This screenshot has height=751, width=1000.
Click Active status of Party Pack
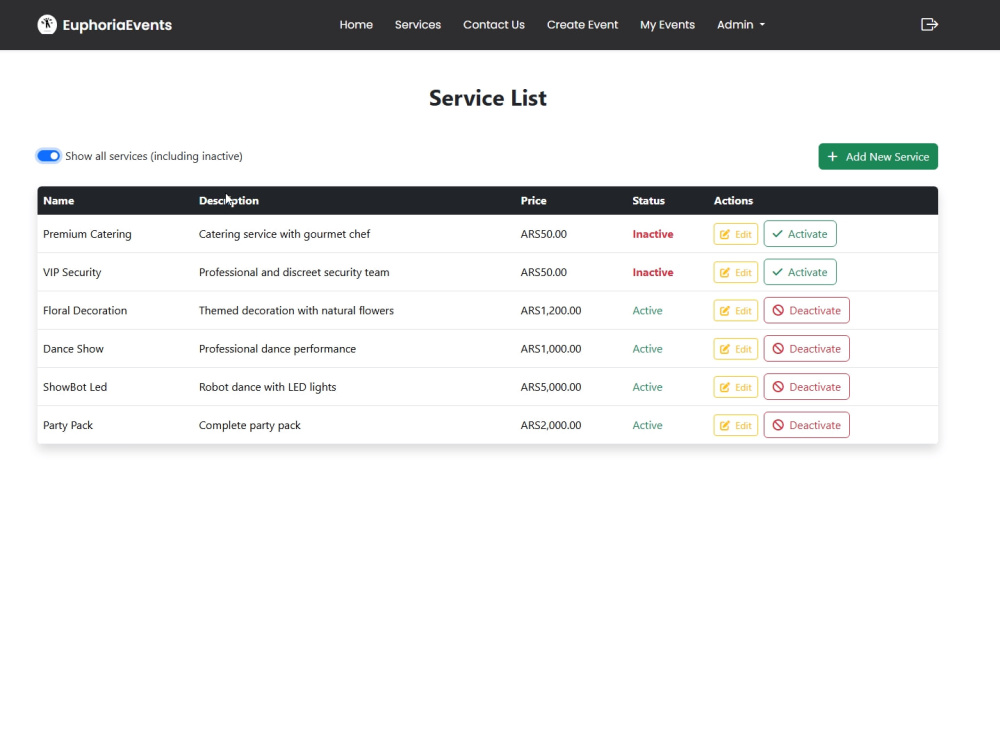tap(647, 425)
